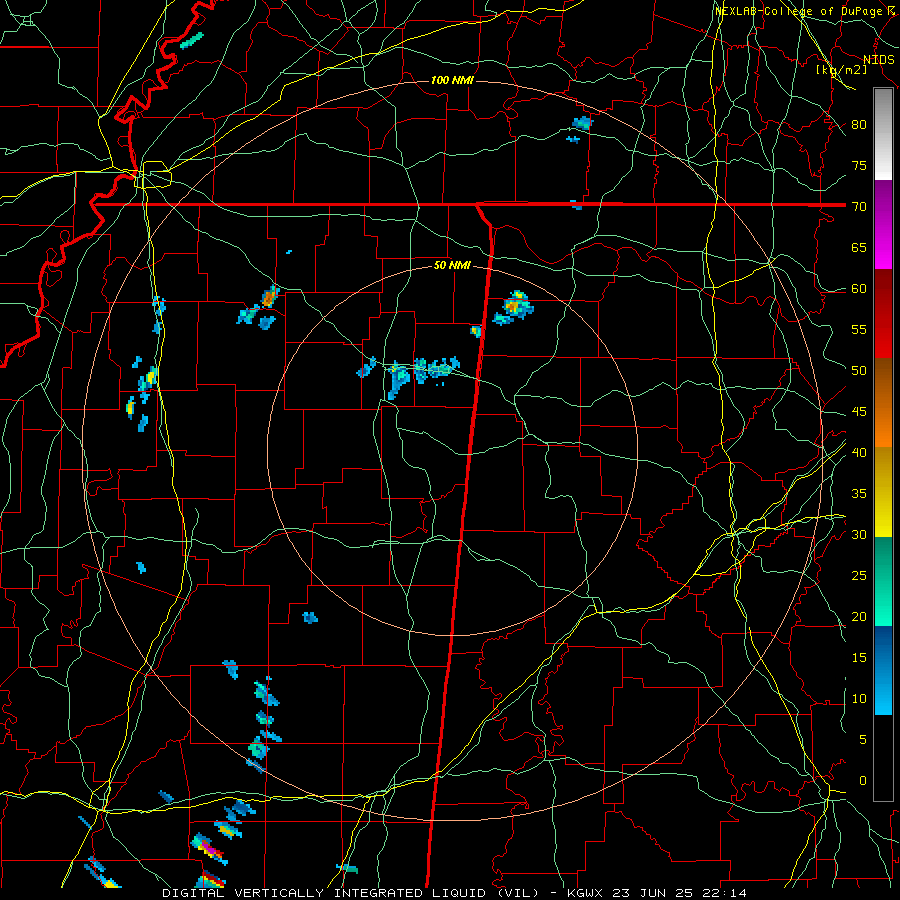Select the 65 value on the VIL scale
Screen dimensions: 900x900
(x=859, y=247)
